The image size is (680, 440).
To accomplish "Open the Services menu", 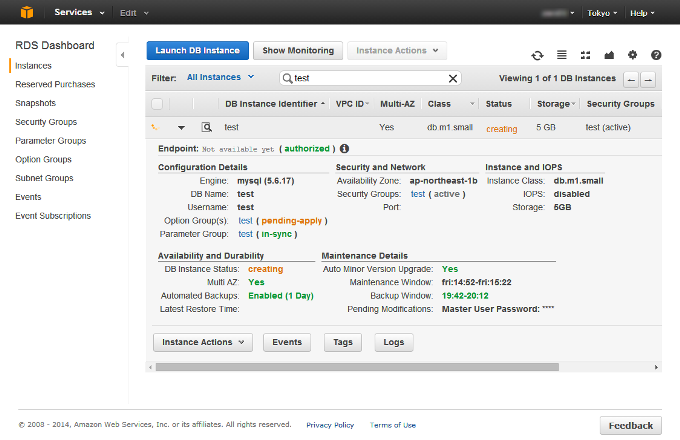I will click(79, 12).
